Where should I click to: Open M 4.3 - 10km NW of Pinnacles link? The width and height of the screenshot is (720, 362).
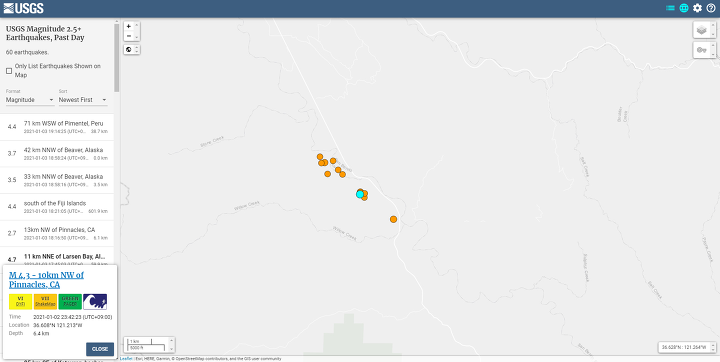46,280
